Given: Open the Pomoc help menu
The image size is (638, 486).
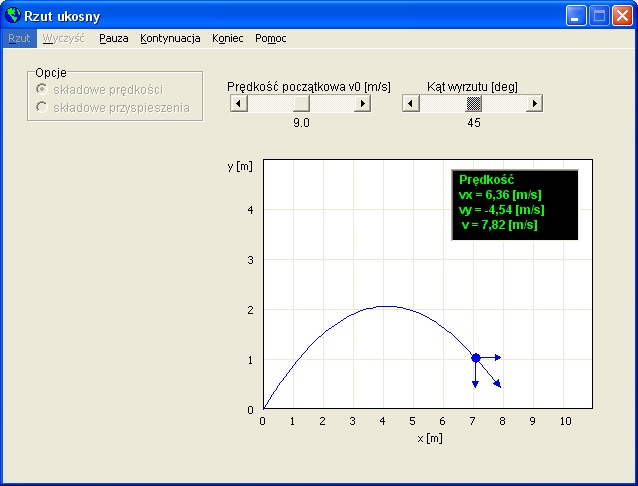Looking at the screenshot, I should click(270, 38).
